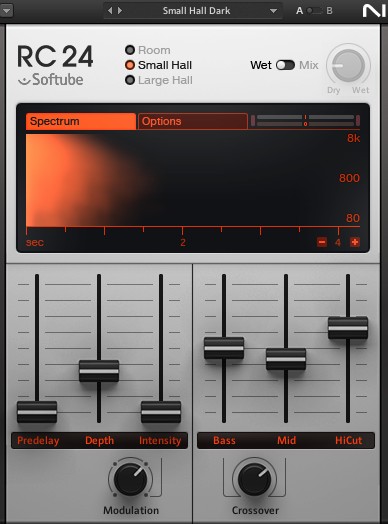This screenshot has height=524, width=388.
Task: Open the plugin menu arrow at top-left
Action: click(x=6, y=10)
